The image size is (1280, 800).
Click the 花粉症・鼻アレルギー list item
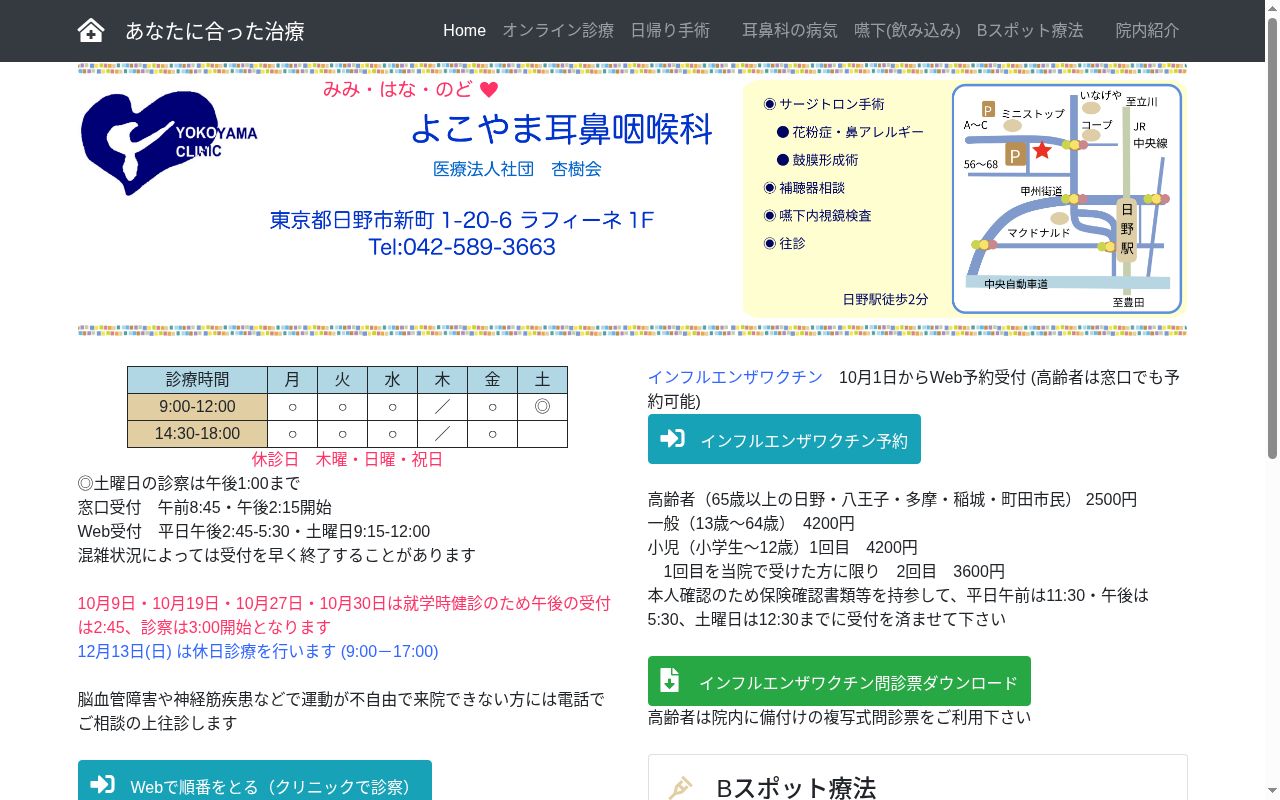click(851, 132)
